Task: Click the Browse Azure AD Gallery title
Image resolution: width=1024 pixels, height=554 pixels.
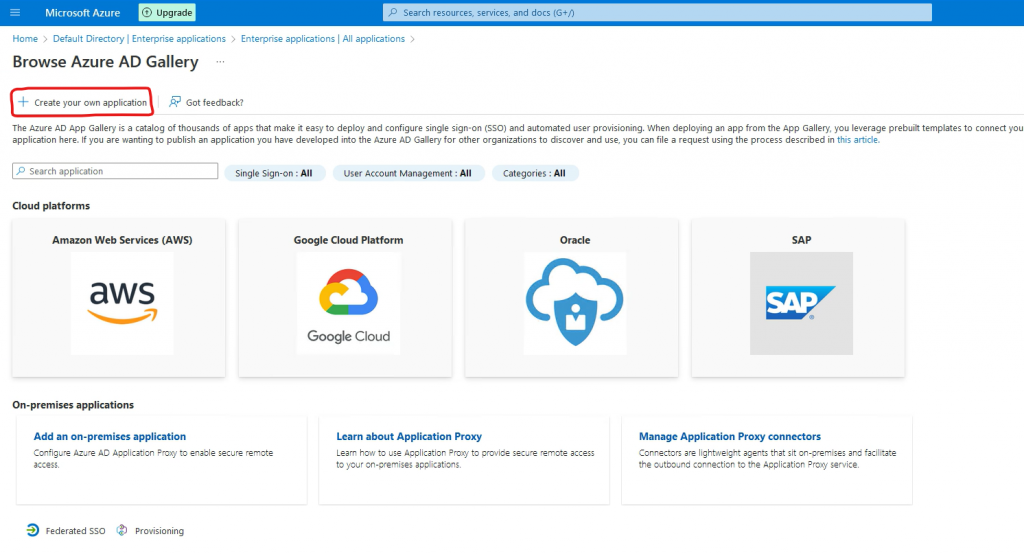Action: (105, 62)
